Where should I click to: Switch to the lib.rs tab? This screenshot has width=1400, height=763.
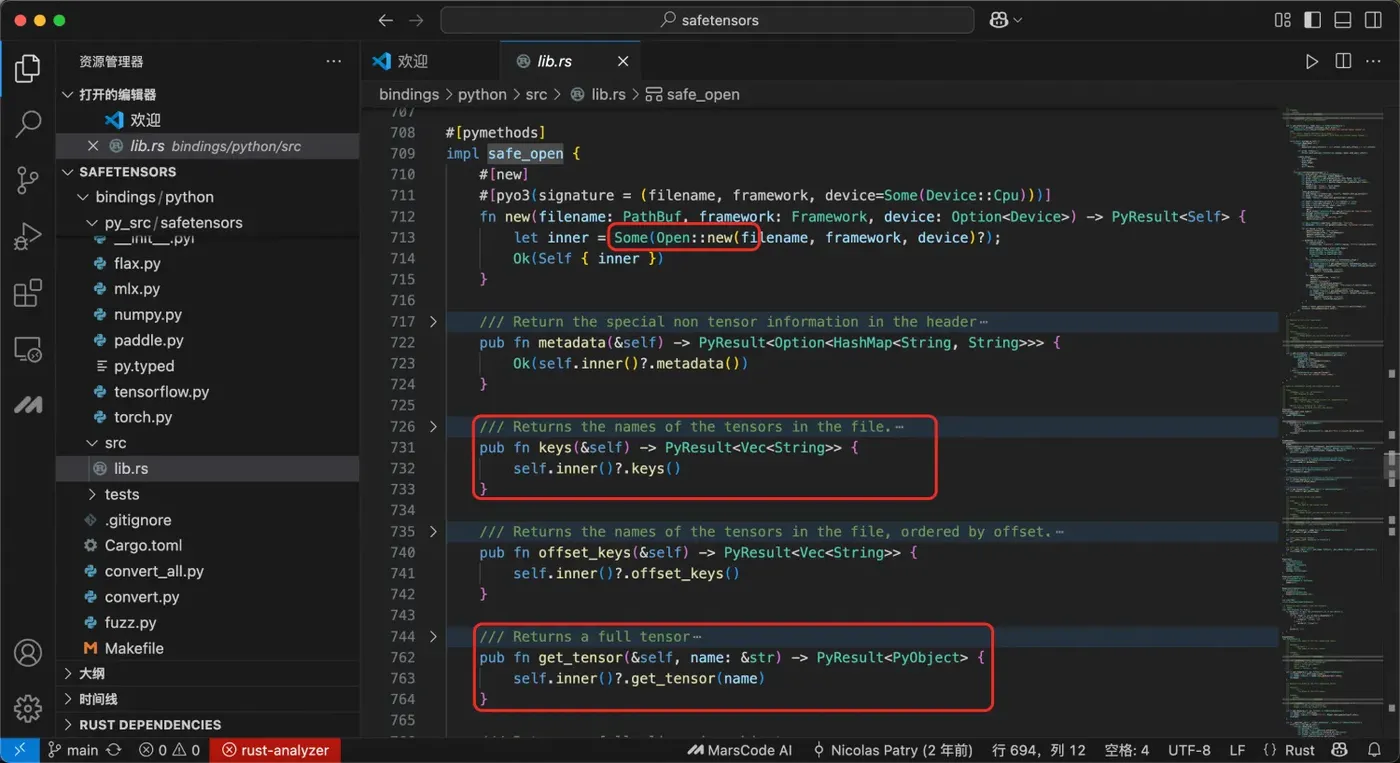[570, 62]
